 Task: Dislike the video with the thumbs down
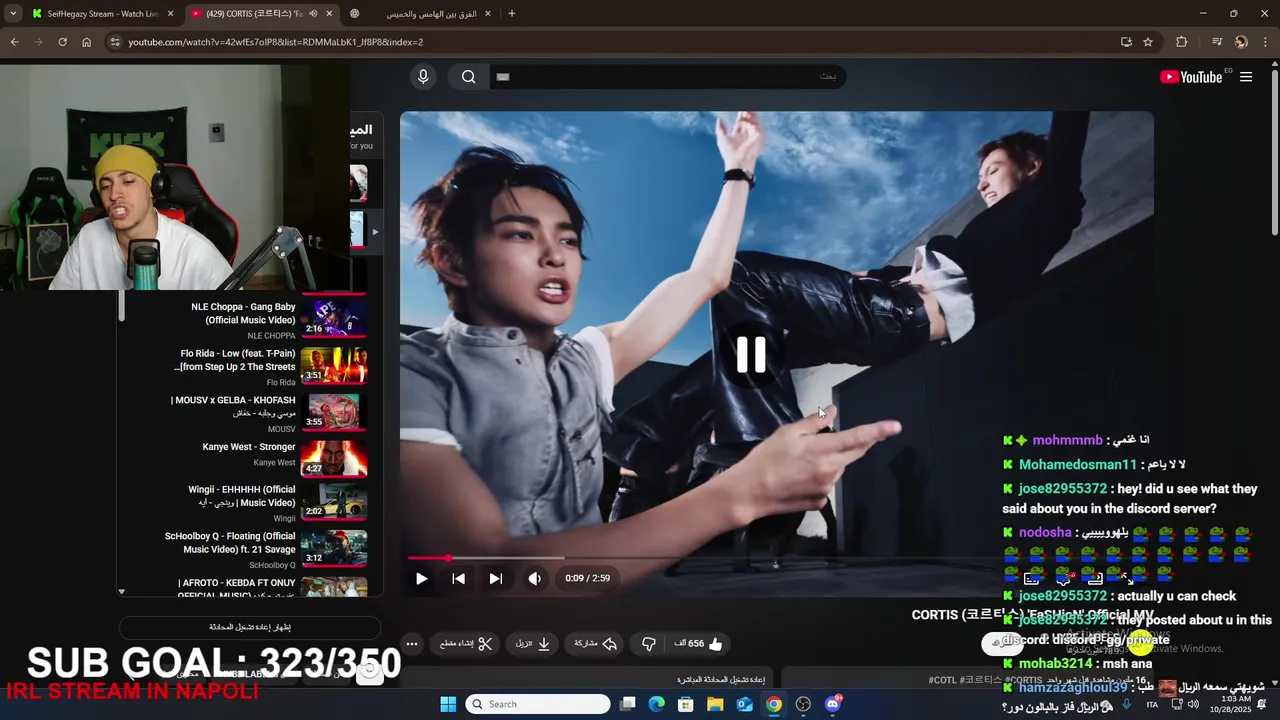pyautogui.click(x=648, y=644)
